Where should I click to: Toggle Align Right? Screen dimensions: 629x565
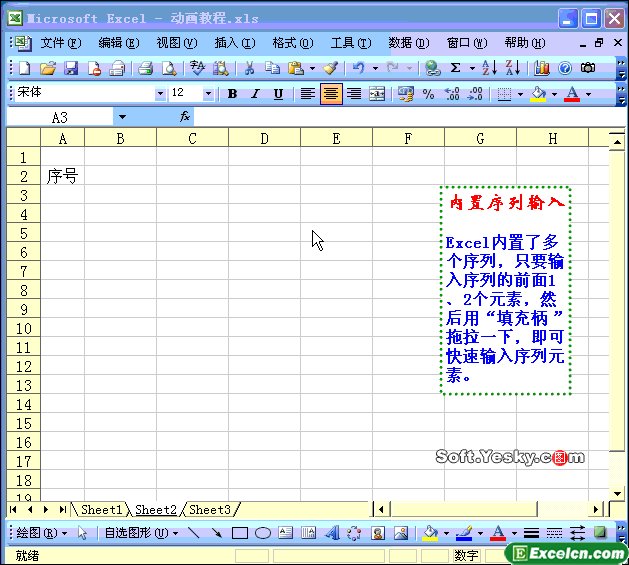coord(354,94)
